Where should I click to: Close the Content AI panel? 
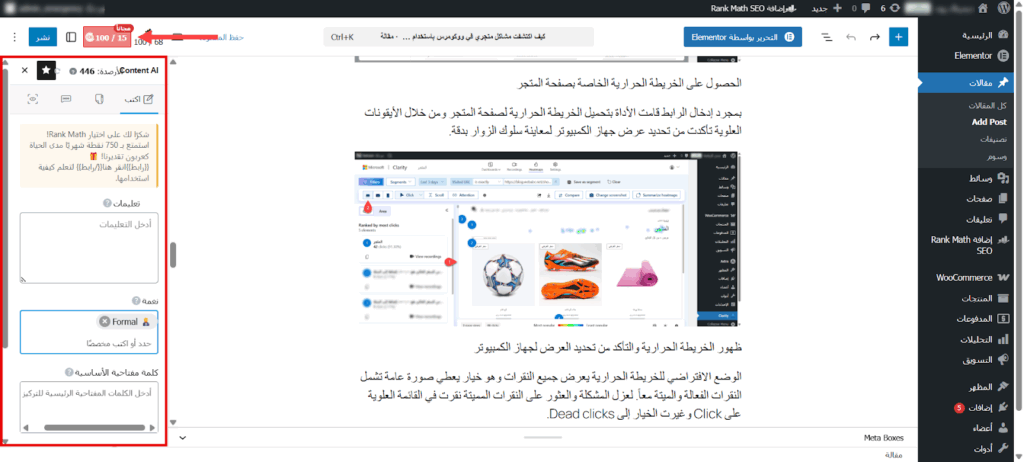(25, 70)
